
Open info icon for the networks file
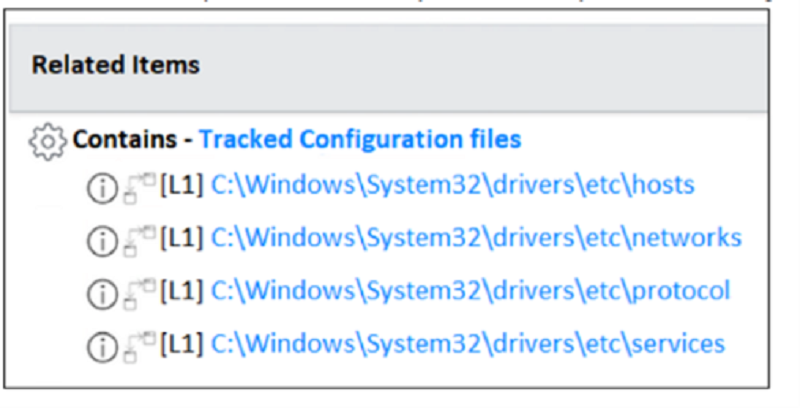tap(103, 240)
